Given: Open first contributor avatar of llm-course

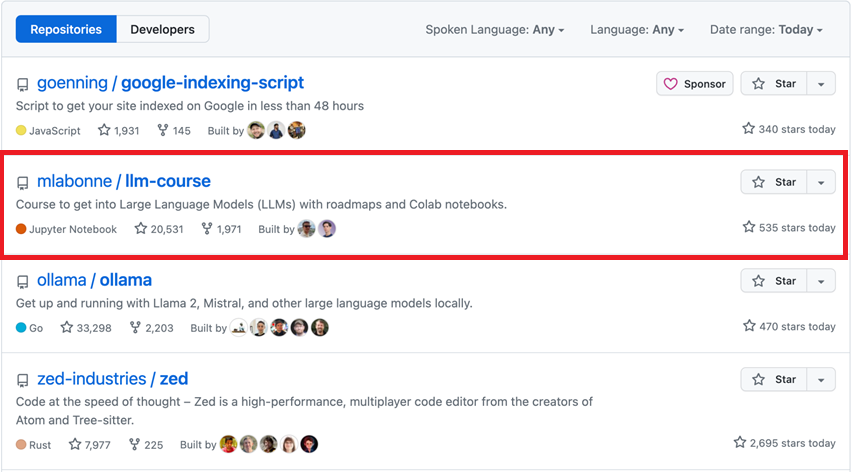Looking at the screenshot, I should 306,229.
